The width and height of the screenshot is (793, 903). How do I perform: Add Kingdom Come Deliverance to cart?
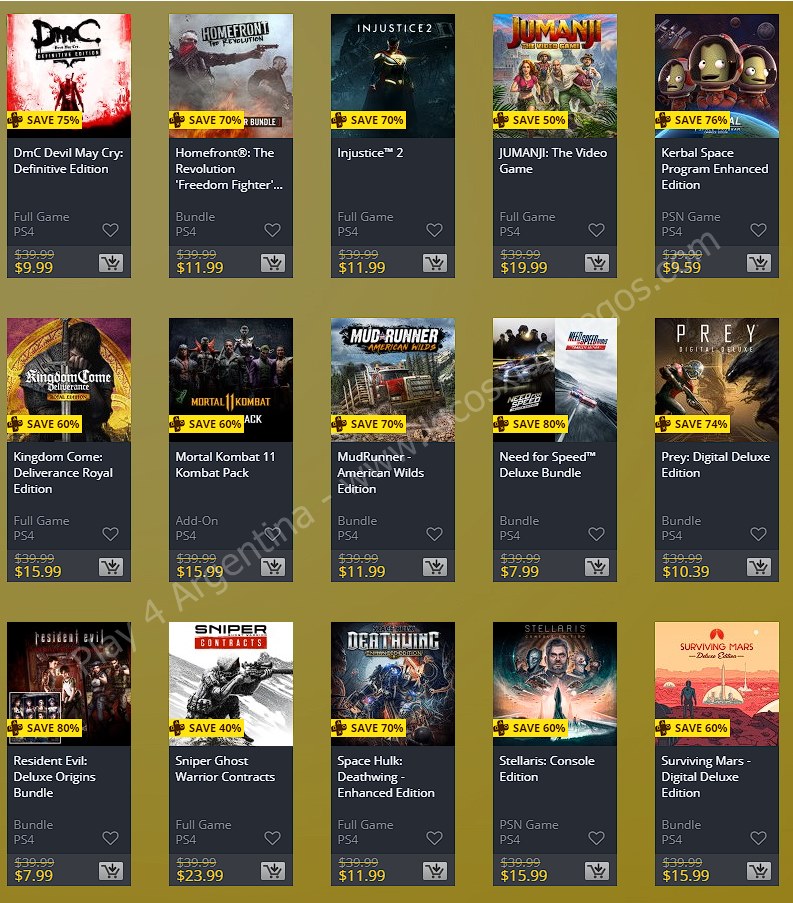[111, 567]
